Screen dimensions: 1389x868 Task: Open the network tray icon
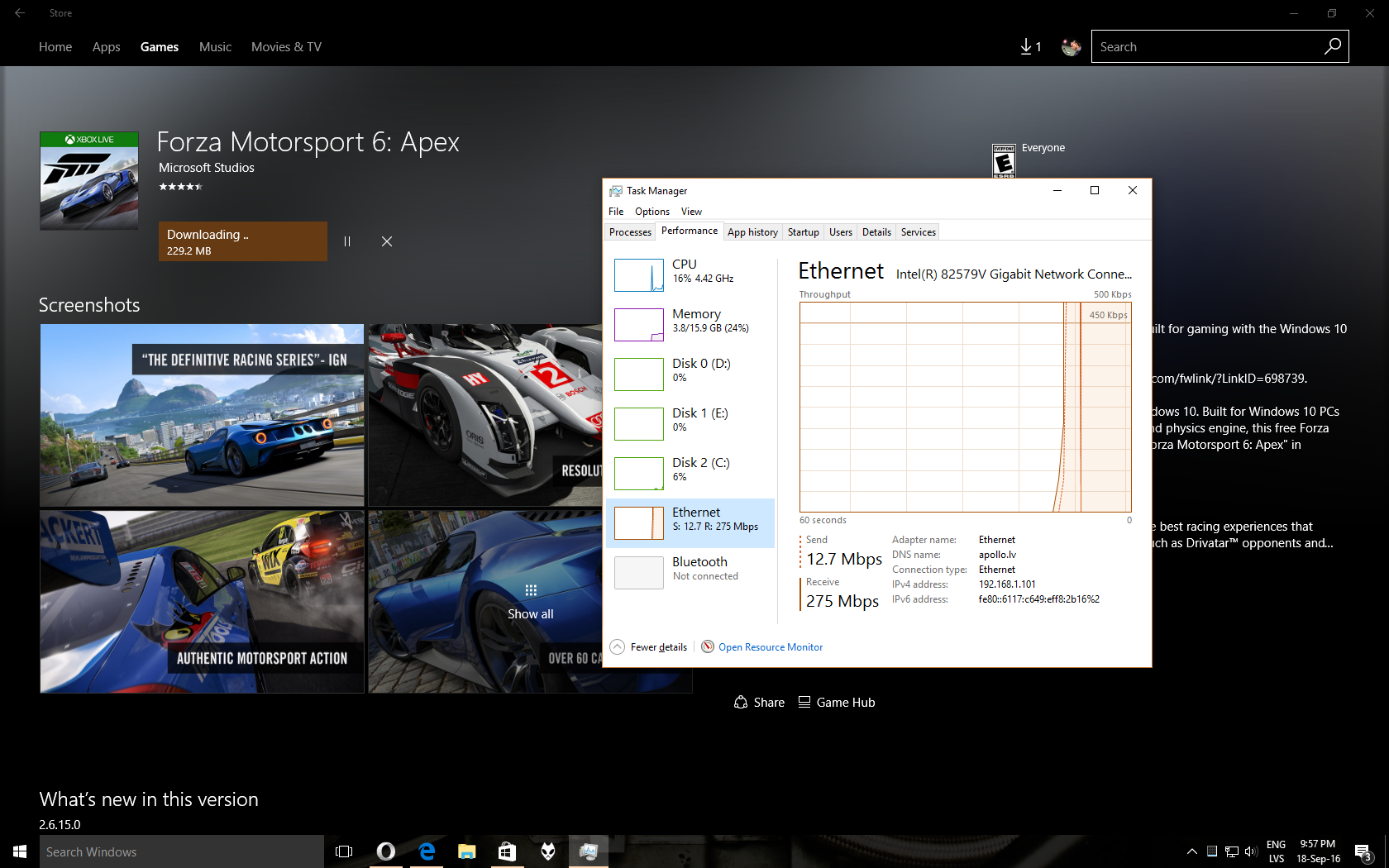point(1232,851)
